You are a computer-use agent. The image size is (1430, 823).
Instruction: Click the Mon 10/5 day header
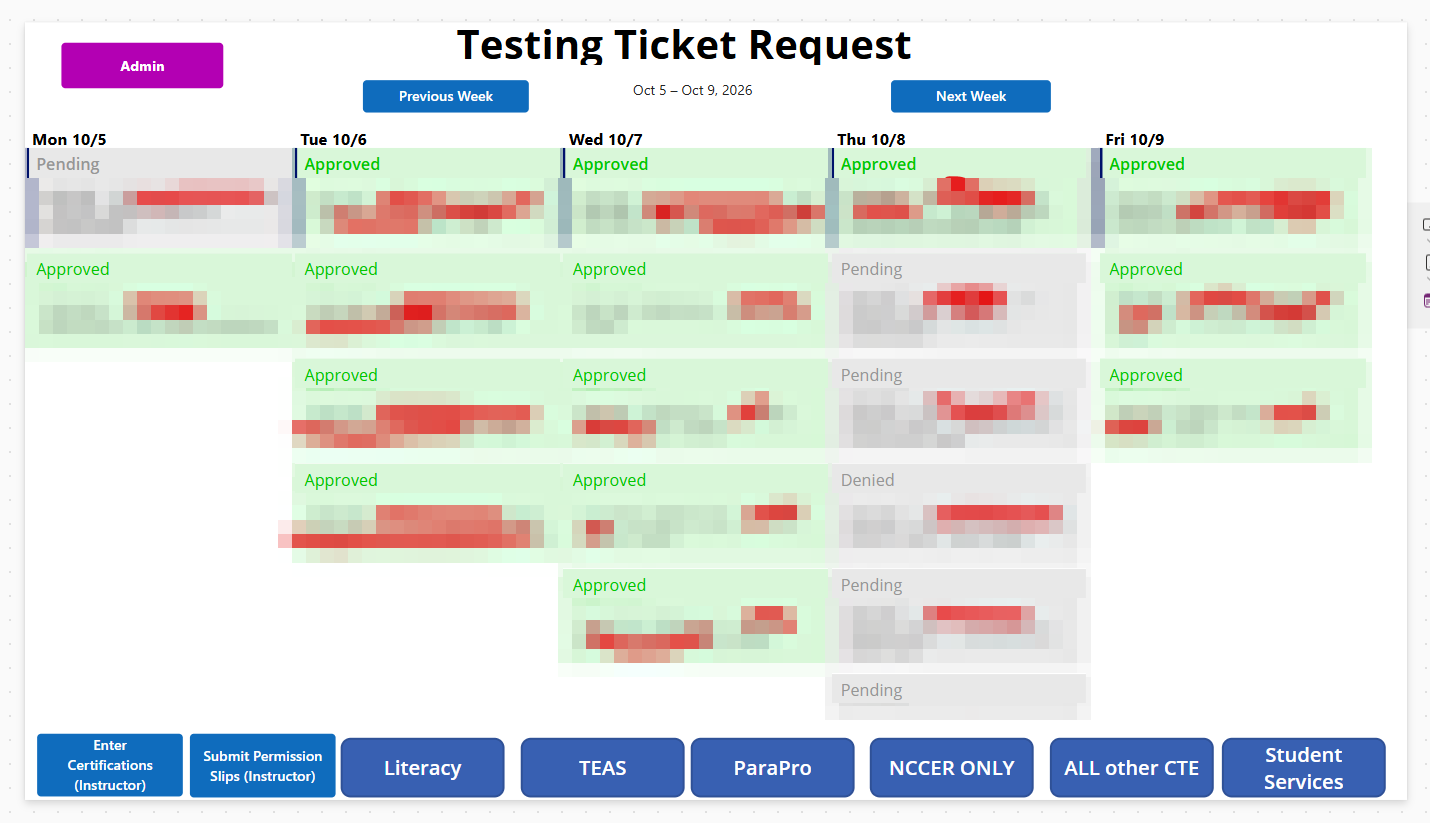coord(69,139)
